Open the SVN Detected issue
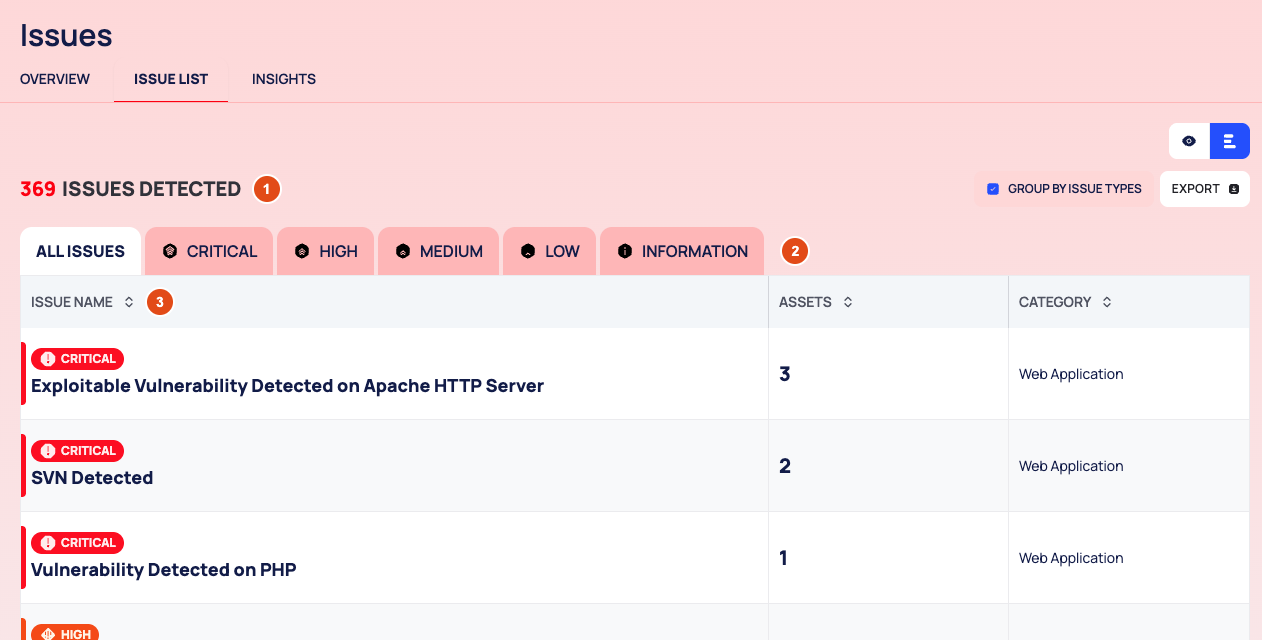Viewport: 1262px width, 640px height. coord(92,478)
